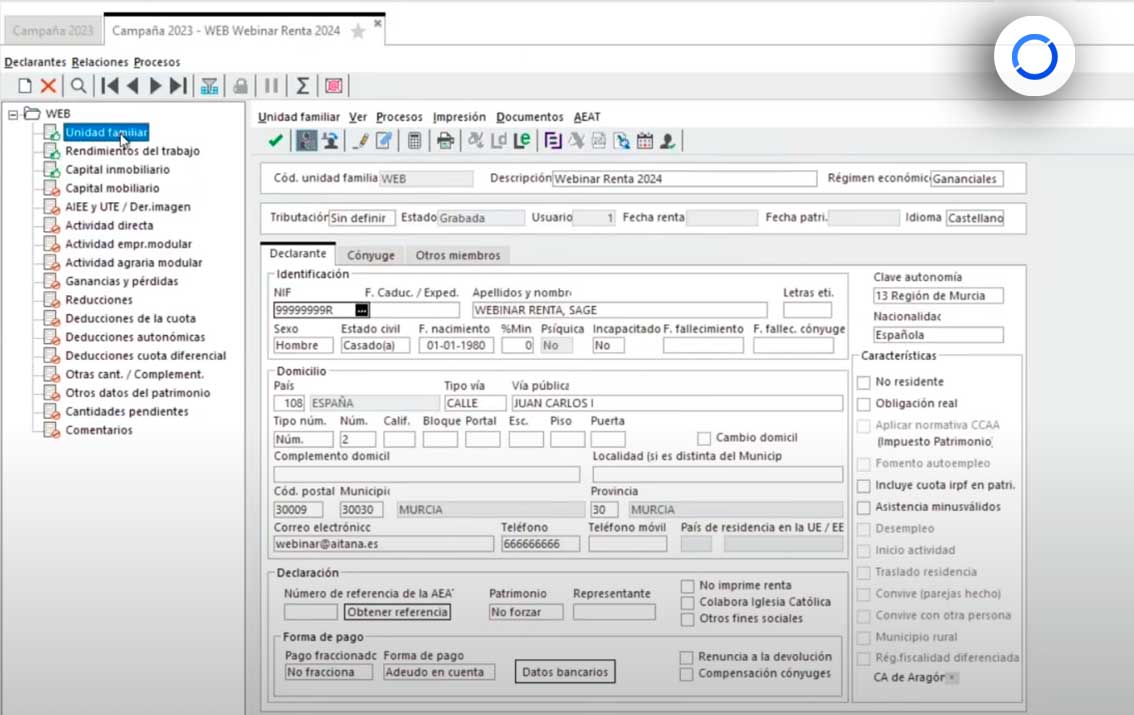Toggle the Cambio domicil checkbox

(x=704, y=438)
